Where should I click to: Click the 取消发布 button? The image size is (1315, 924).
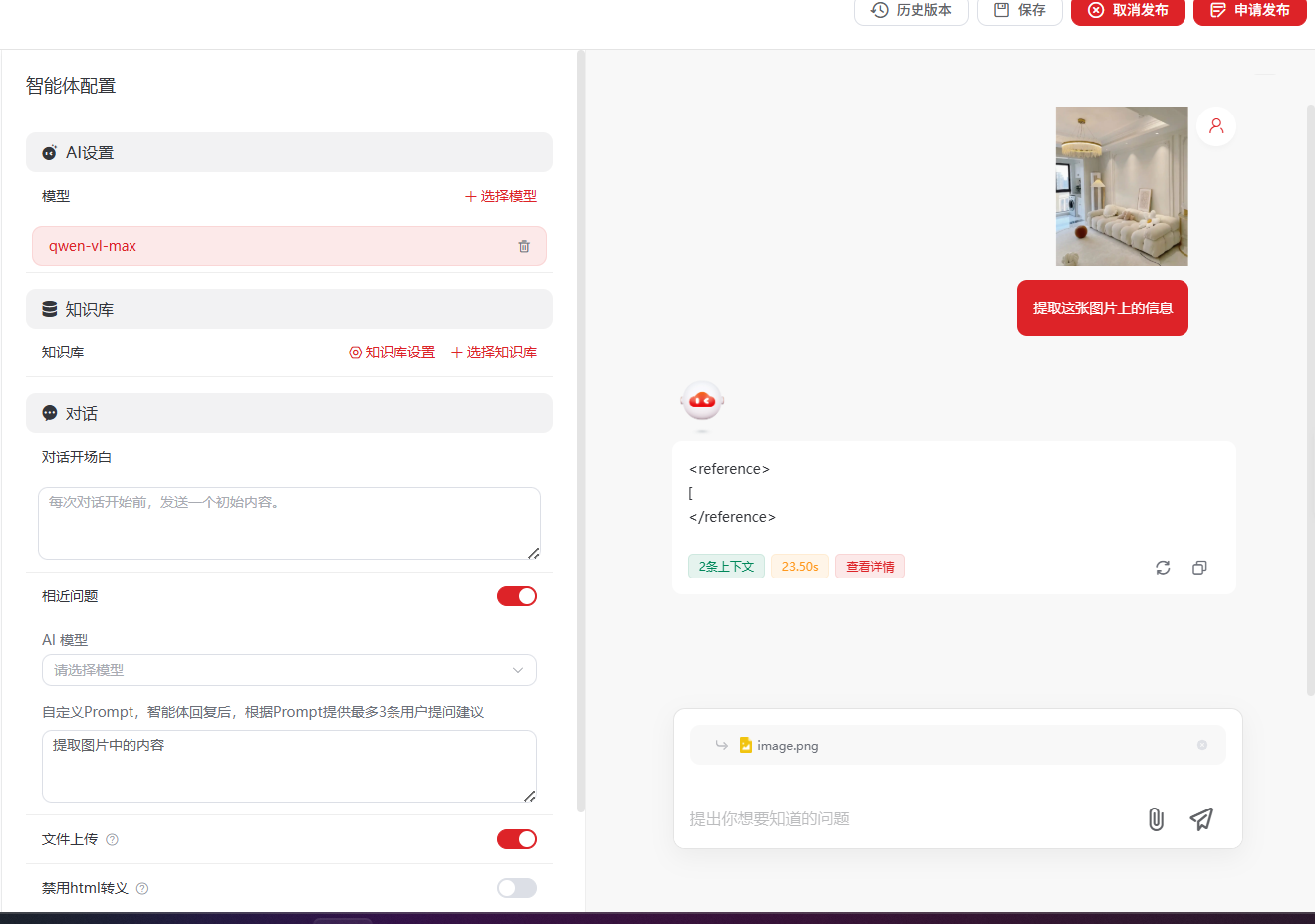1128,10
